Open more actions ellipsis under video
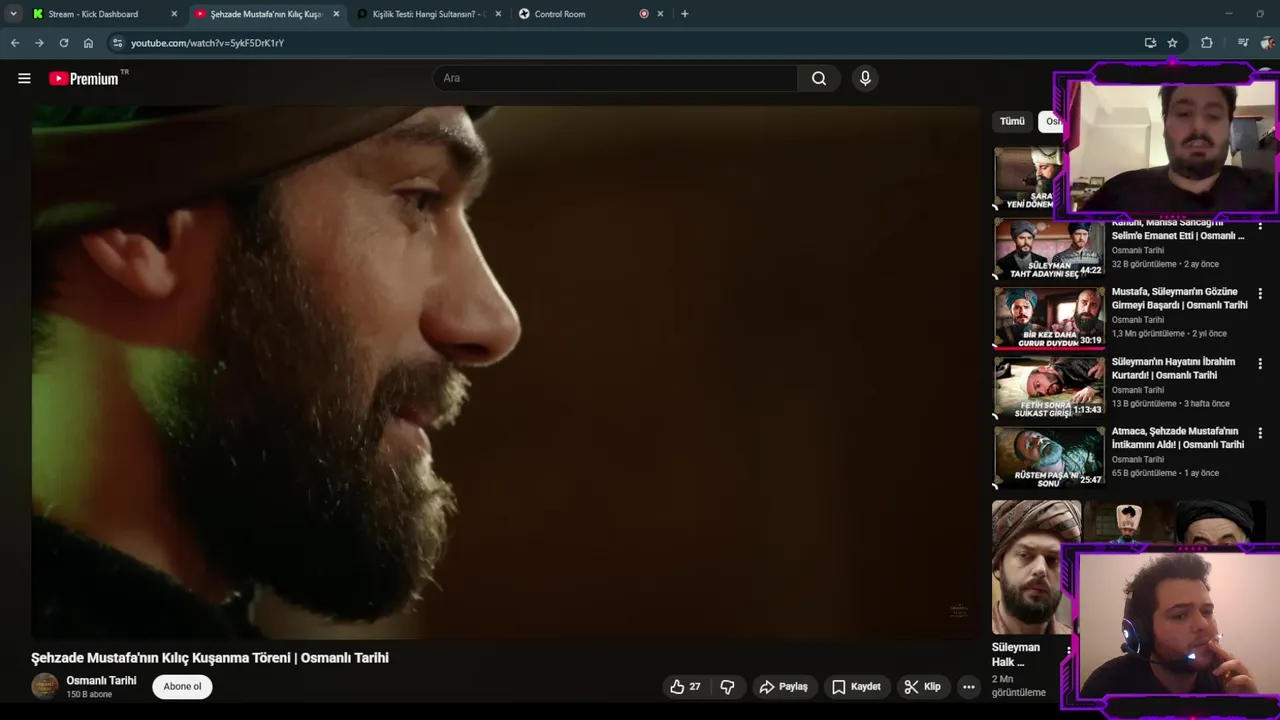 968,686
